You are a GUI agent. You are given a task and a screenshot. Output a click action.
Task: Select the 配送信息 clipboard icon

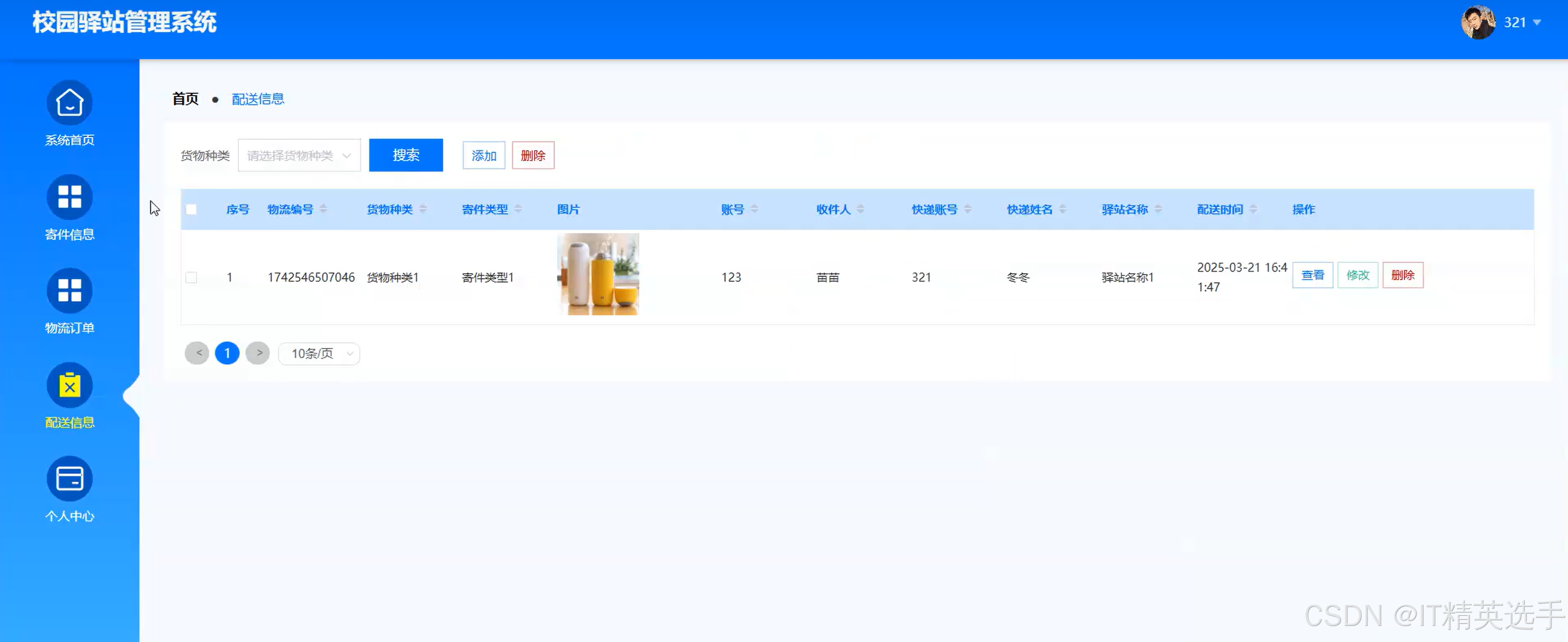[69, 385]
